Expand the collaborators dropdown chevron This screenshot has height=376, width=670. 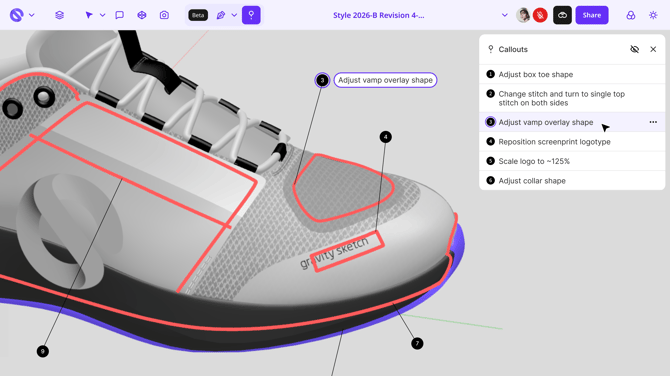(x=505, y=15)
